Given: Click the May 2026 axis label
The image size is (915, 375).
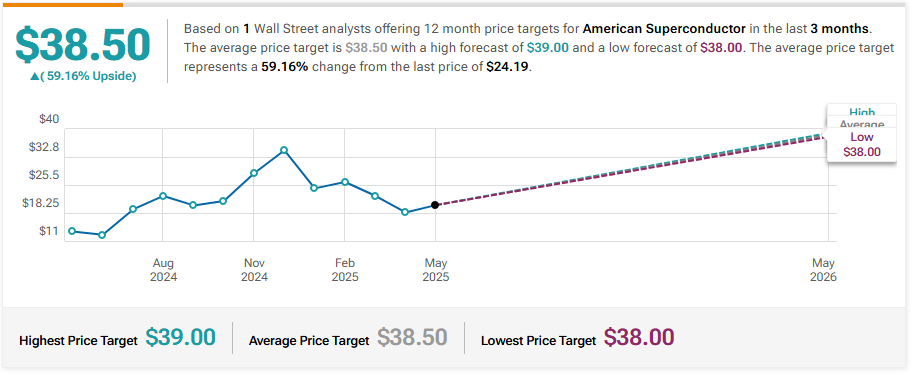Looking at the screenshot, I should coord(823,270).
